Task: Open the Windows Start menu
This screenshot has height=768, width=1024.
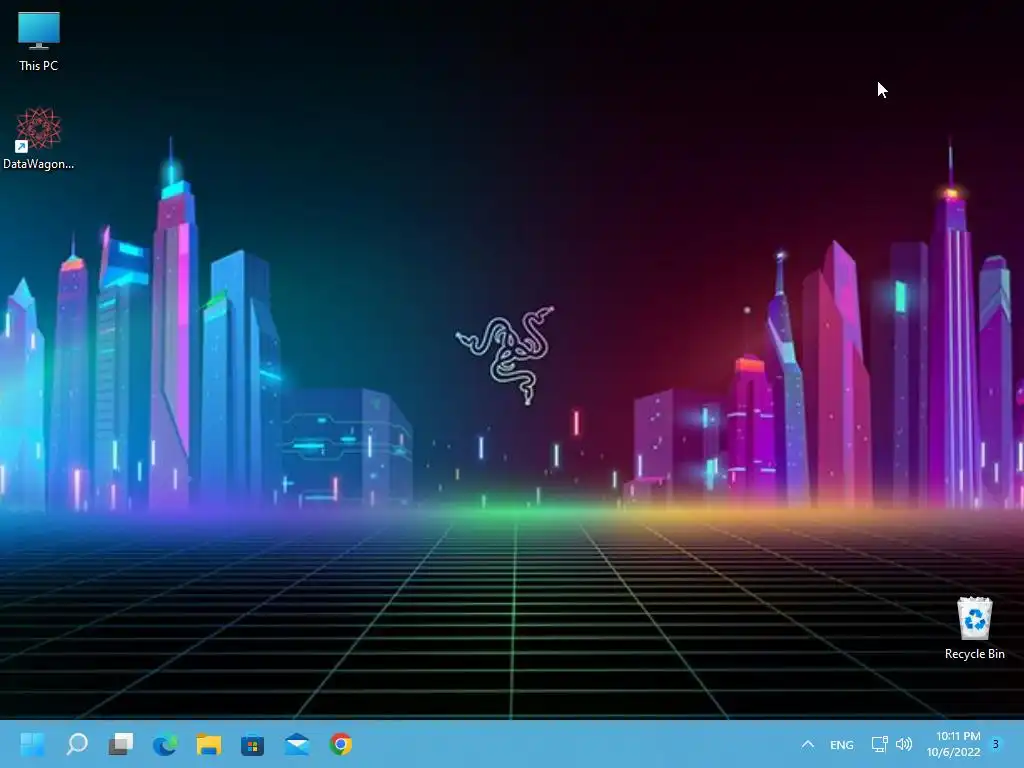Action: click(x=33, y=744)
